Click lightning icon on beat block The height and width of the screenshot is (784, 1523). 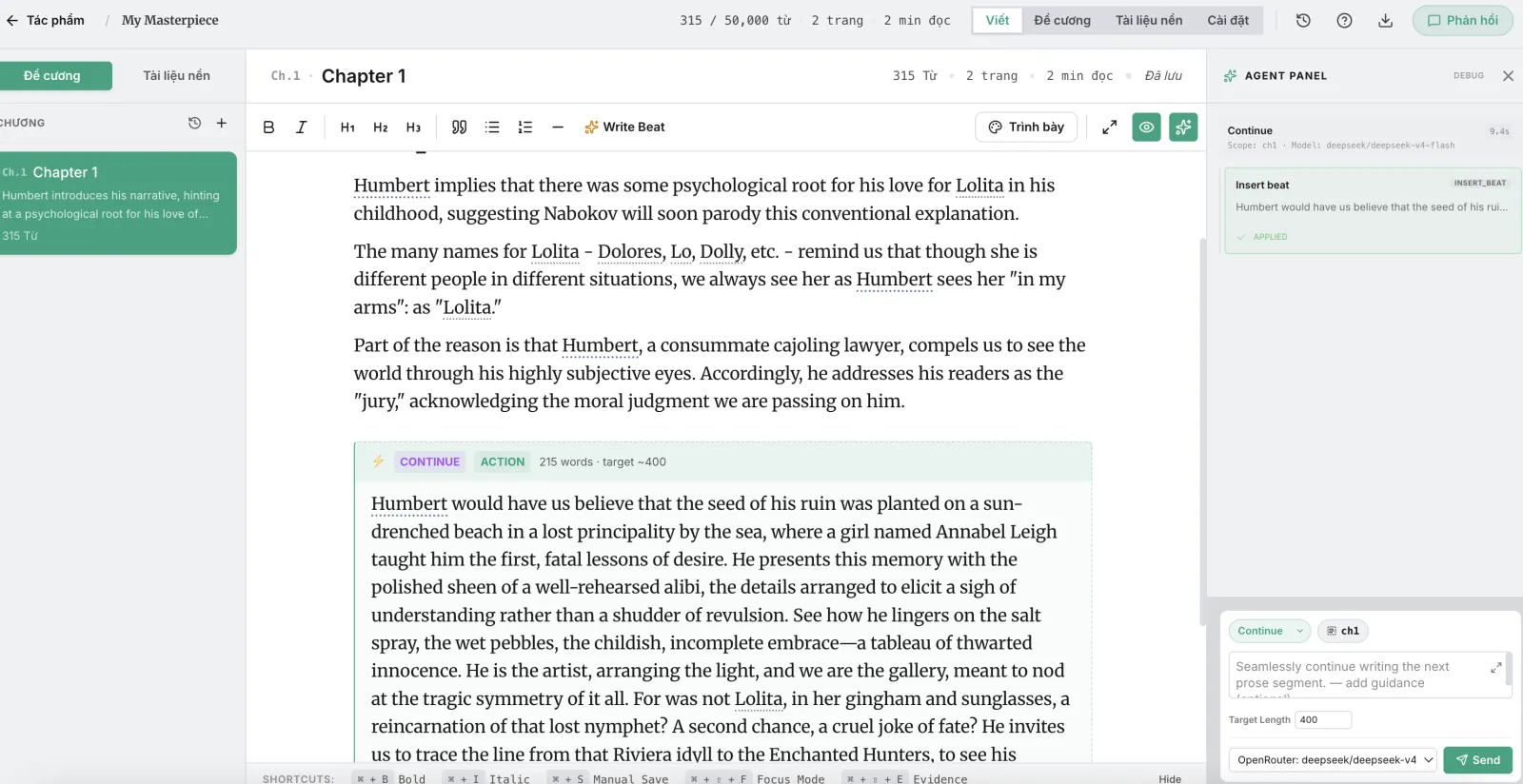click(x=378, y=461)
